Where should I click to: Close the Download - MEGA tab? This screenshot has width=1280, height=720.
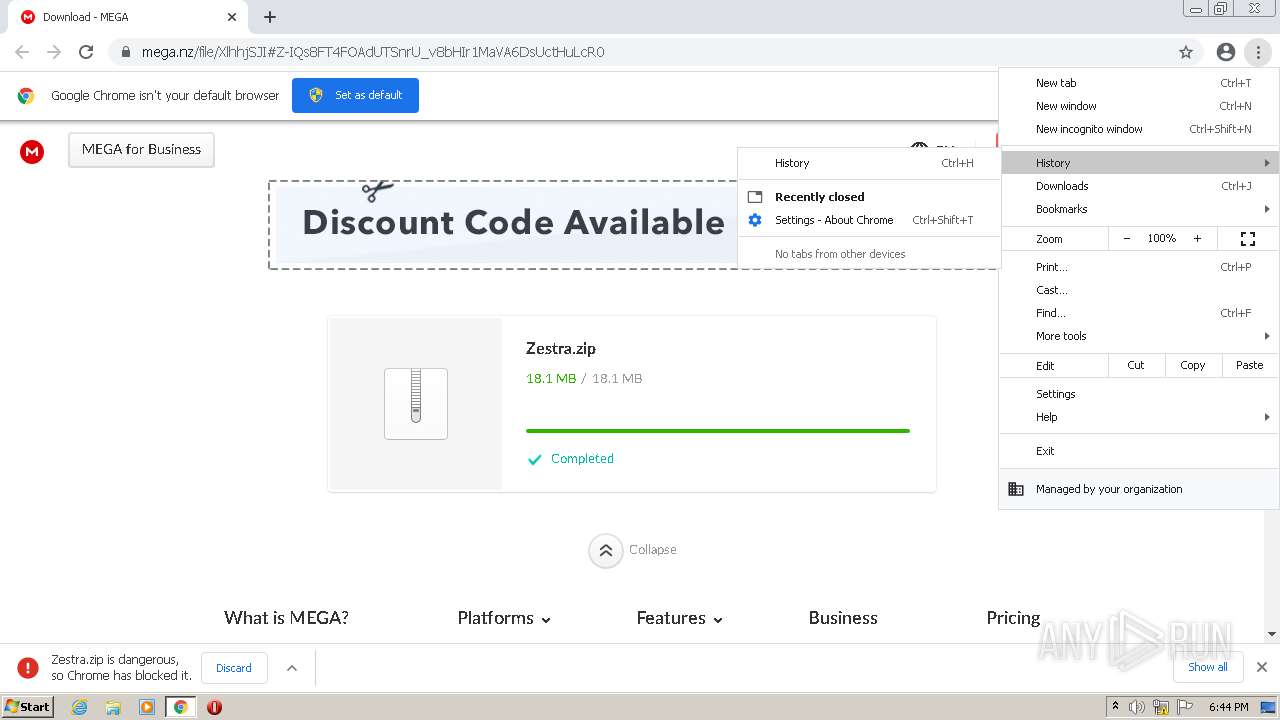click(232, 17)
